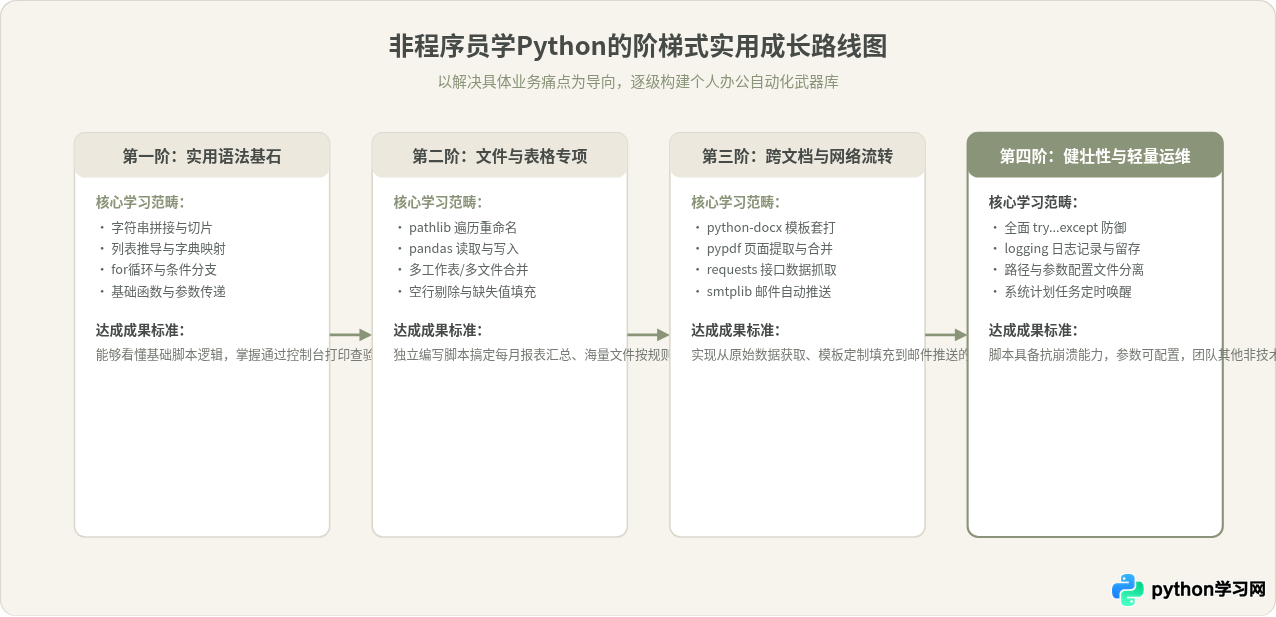
Task: Click the bullet 多工作表/多文件合并
Action: pyautogui.click(x=468, y=270)
